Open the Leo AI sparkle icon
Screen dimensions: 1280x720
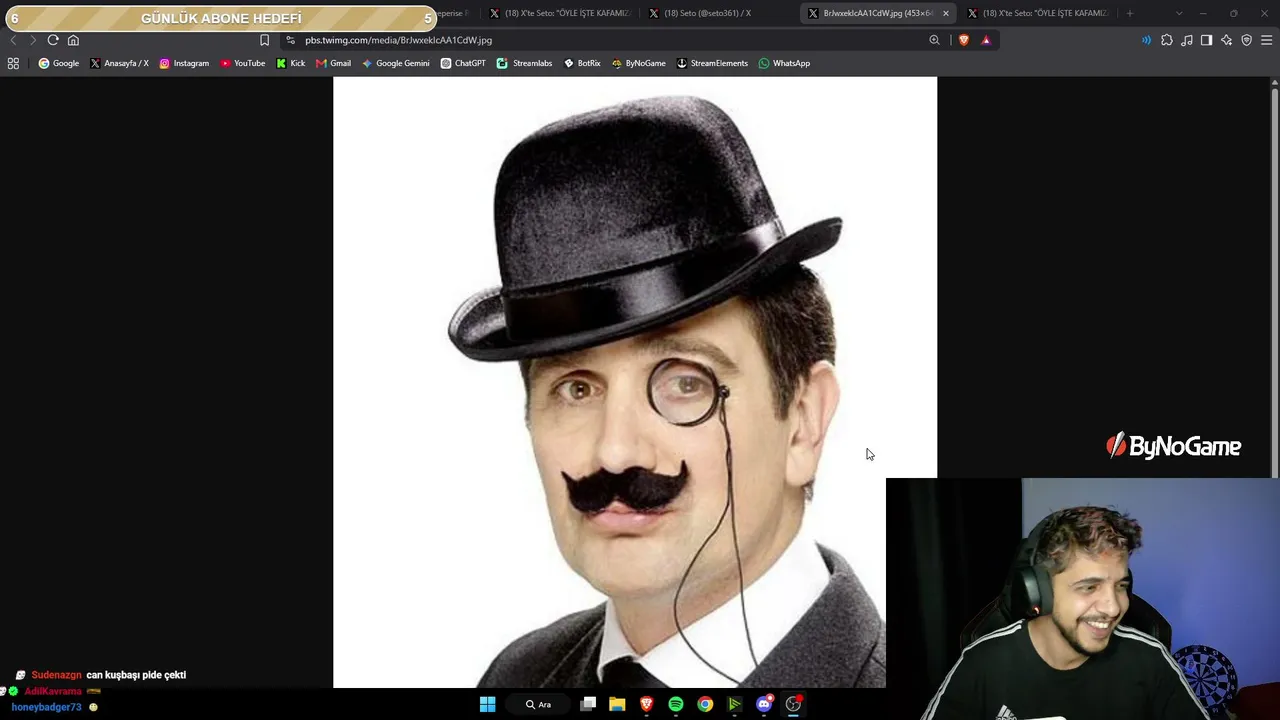1226,40
